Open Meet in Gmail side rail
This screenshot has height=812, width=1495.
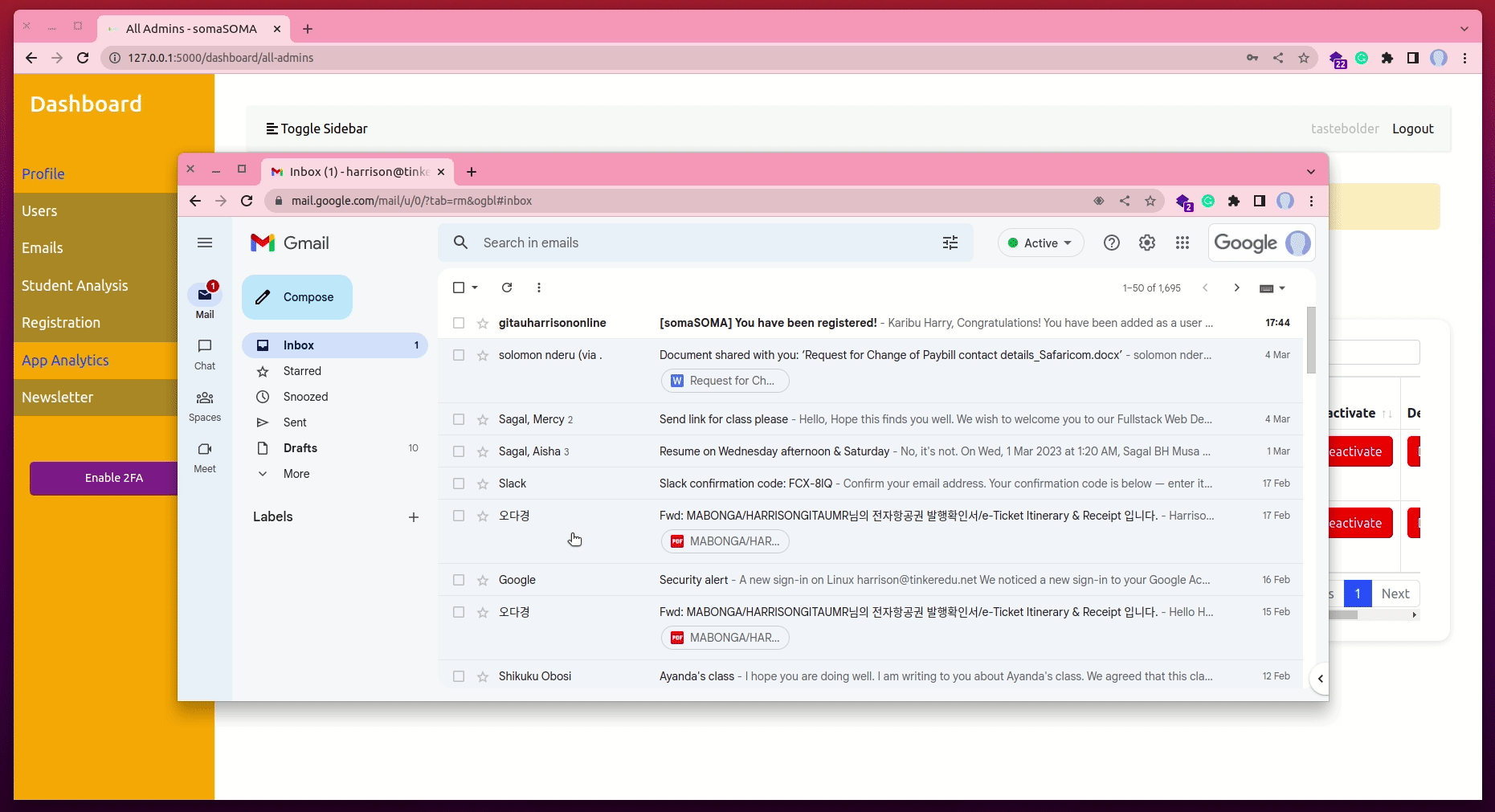[x=205, y=457]
